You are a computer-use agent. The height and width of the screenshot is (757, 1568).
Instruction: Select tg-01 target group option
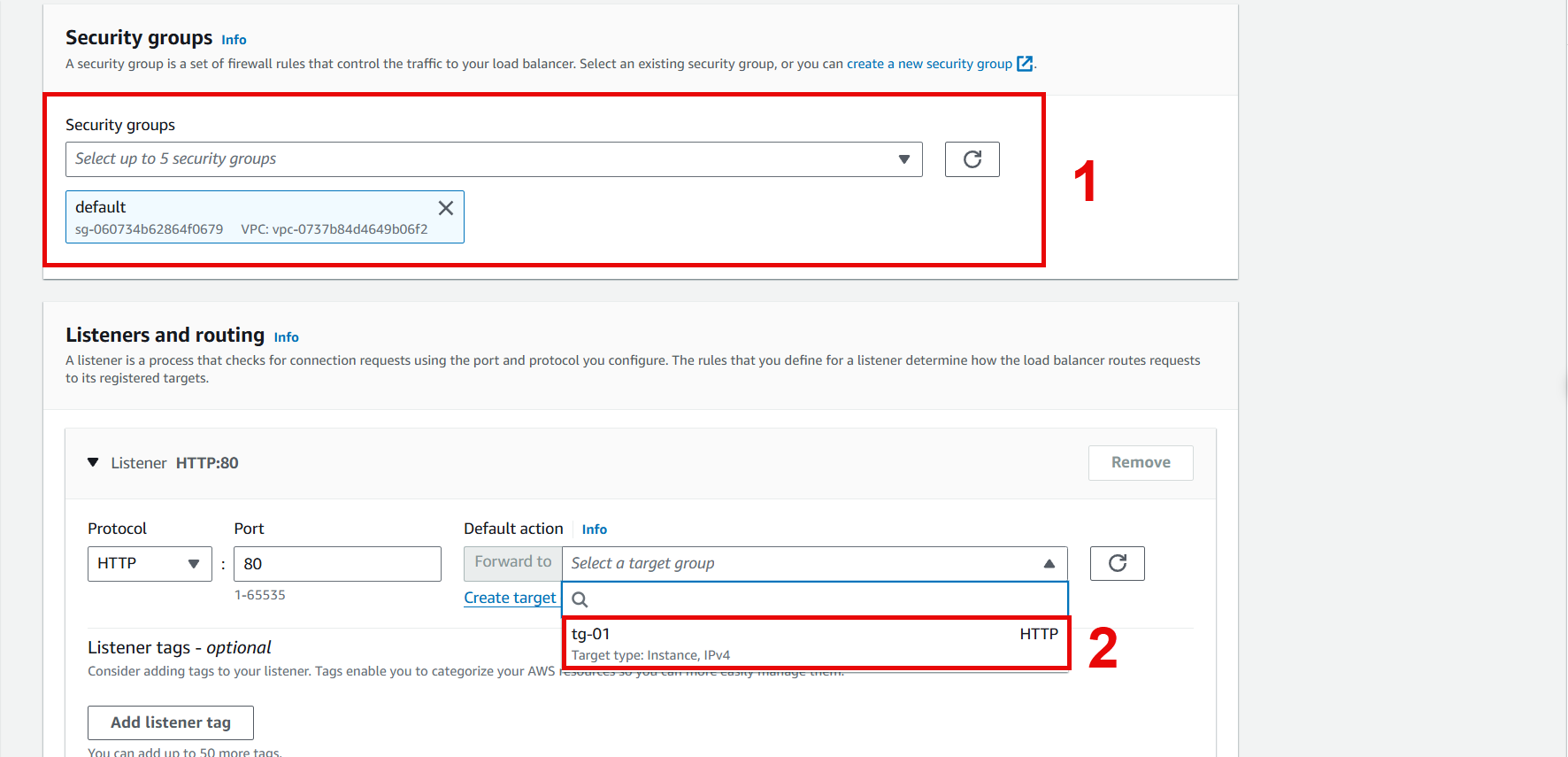point(814,644)
